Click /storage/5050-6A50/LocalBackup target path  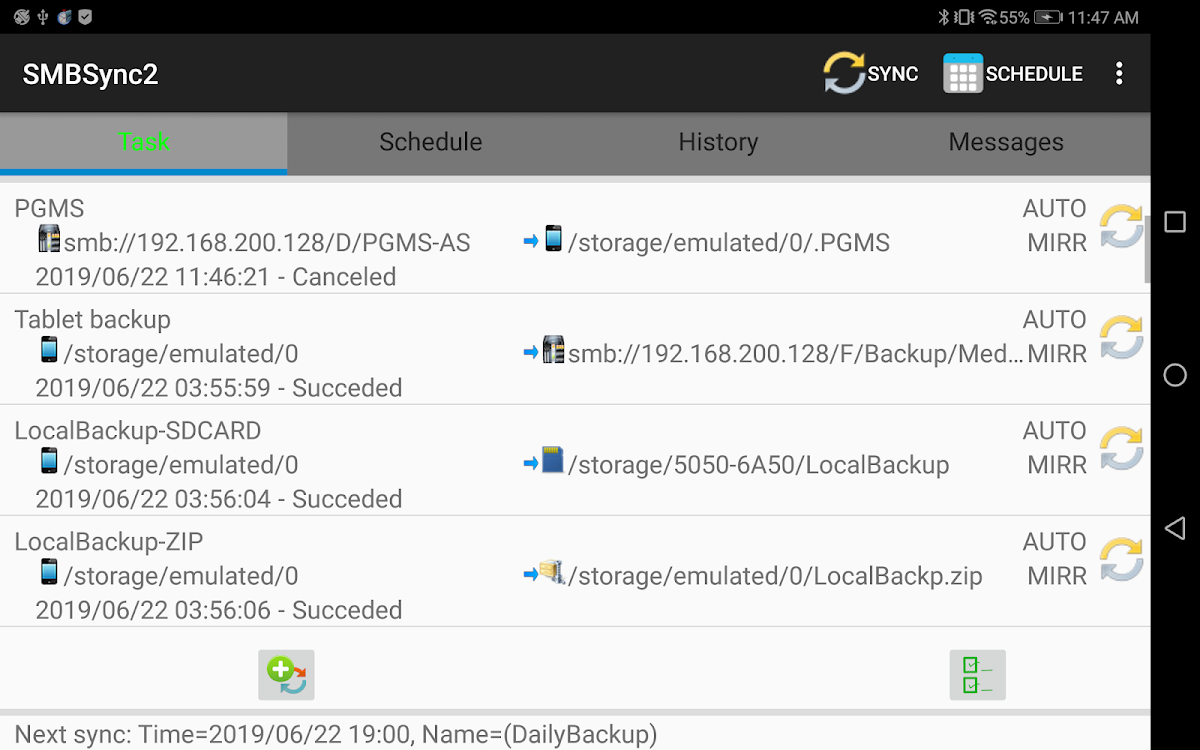coord(758,464)
